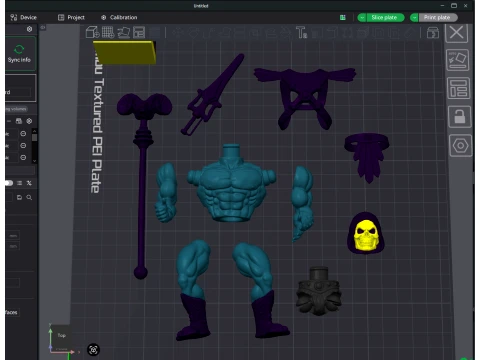Select the Text shape tool

point(301,33)
